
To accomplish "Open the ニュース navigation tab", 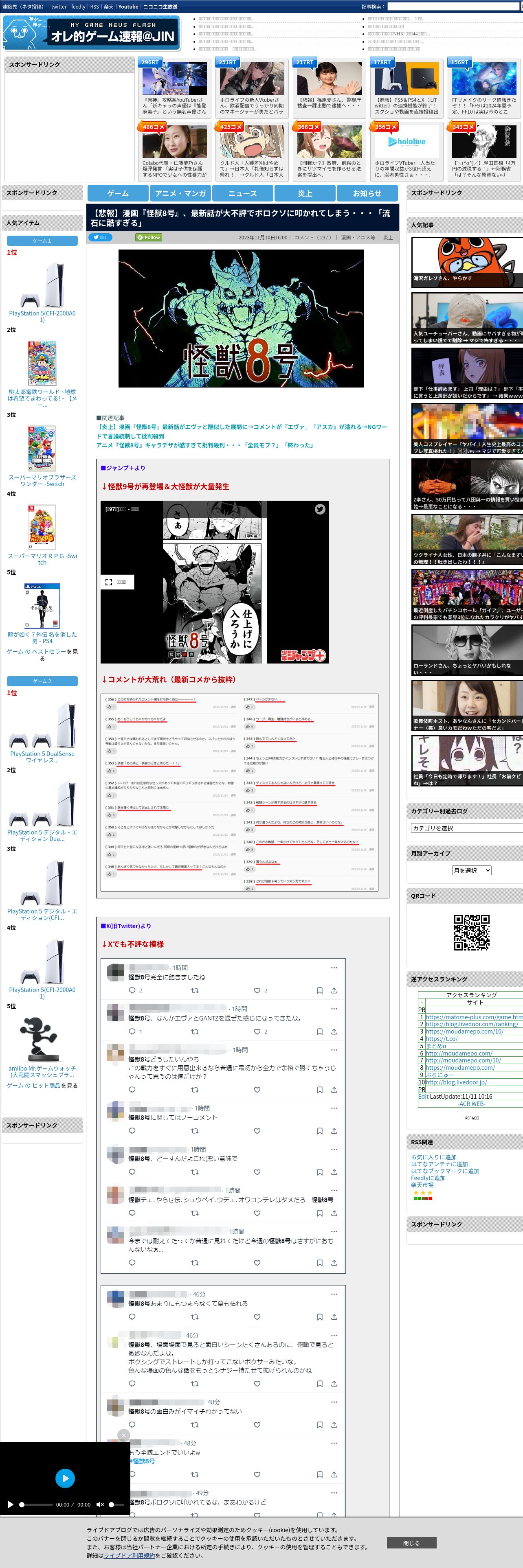I will coord(243,193).
